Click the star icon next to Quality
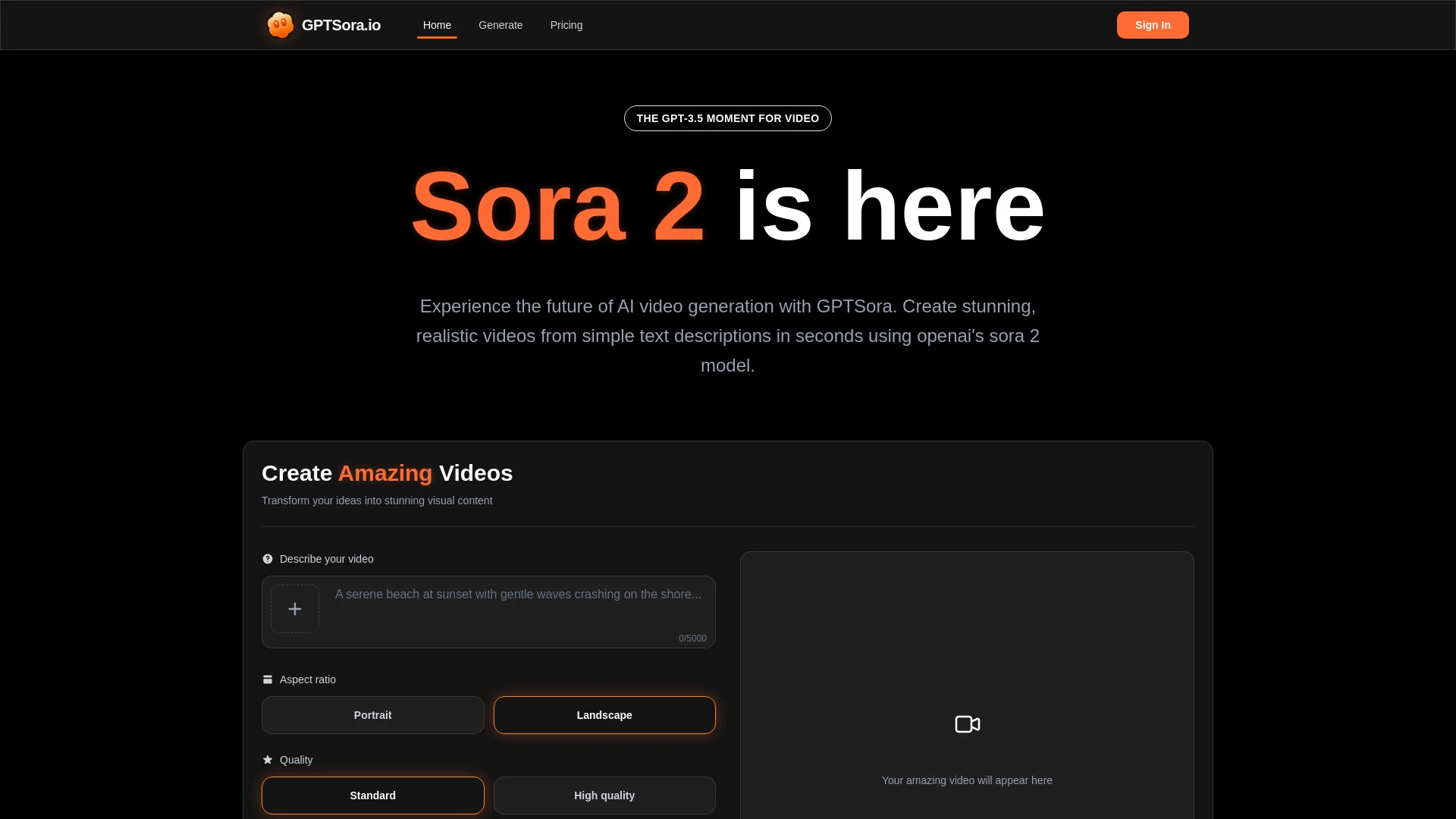 (268, 759)
